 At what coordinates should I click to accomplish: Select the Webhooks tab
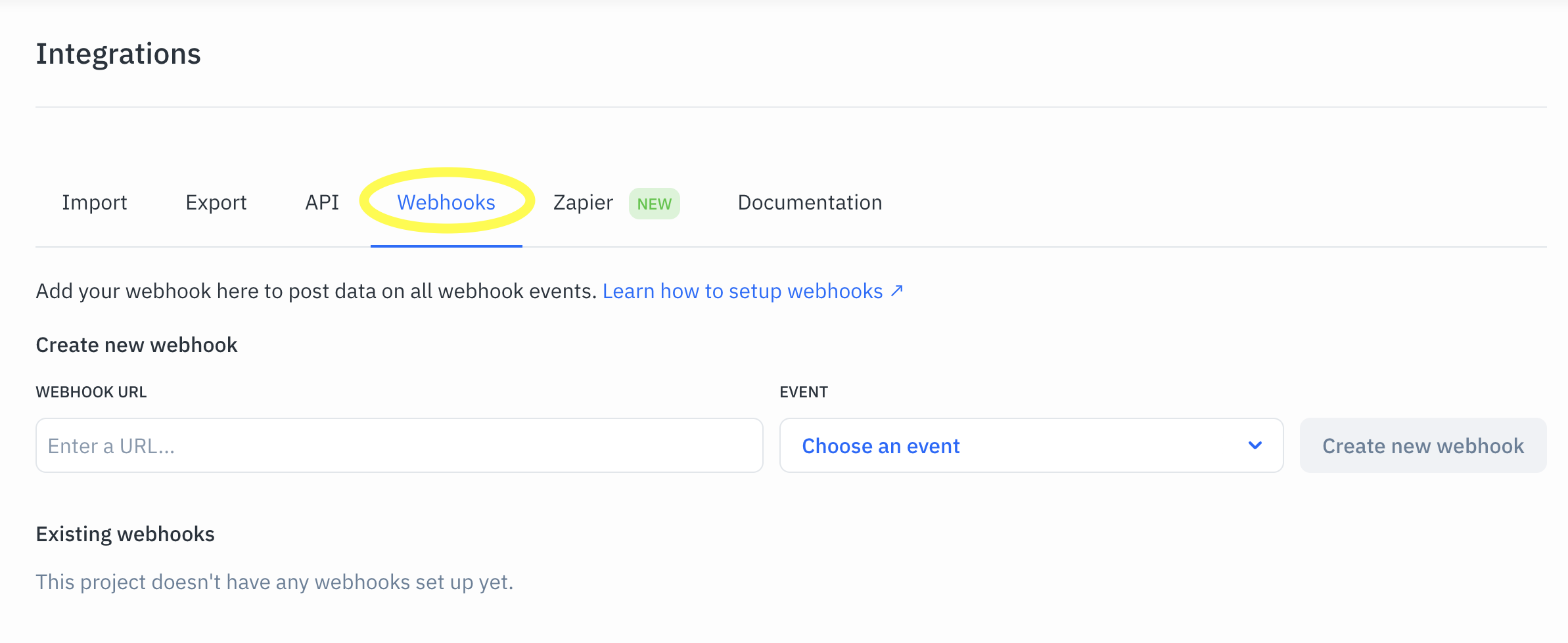(x=446, y=202)
